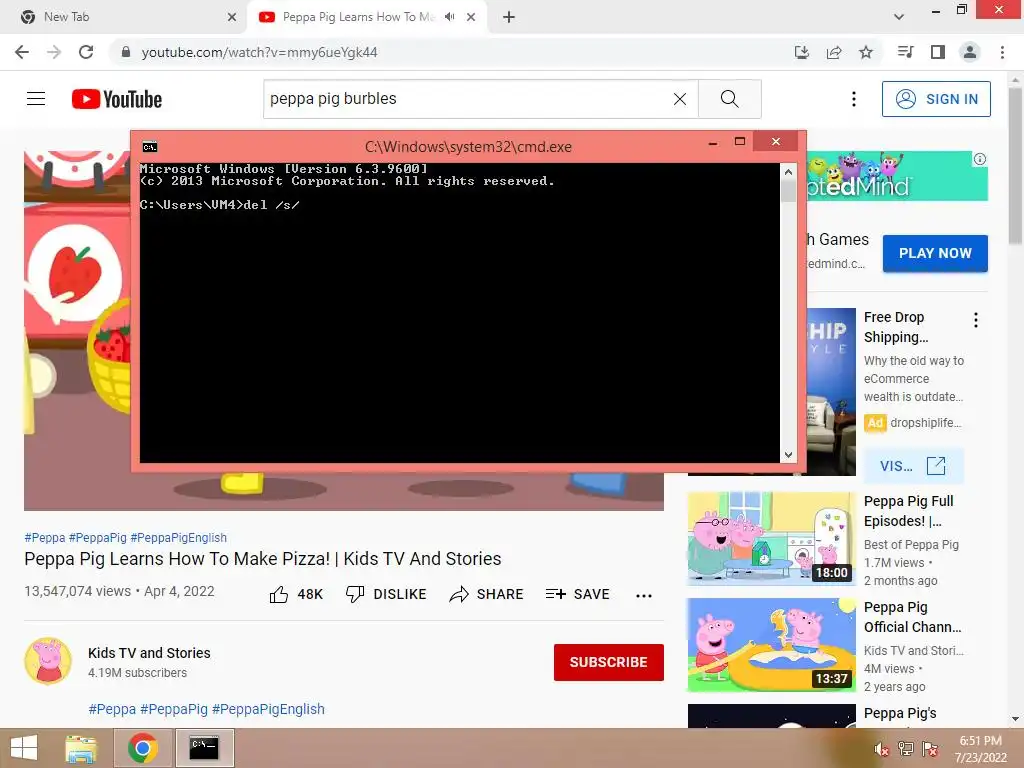Close the New Tab tab
Viewport: 1024px width, 768px height.
pyautogui.click(x=232, y=17)
